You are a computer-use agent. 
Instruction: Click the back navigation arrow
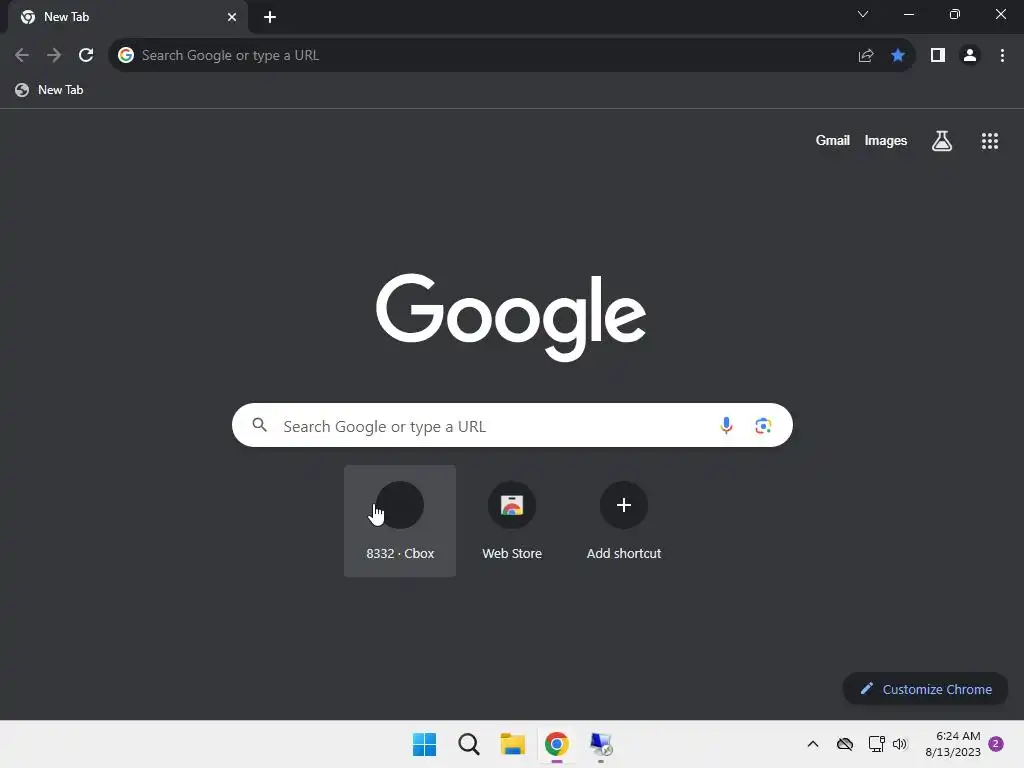pos(22,56)
